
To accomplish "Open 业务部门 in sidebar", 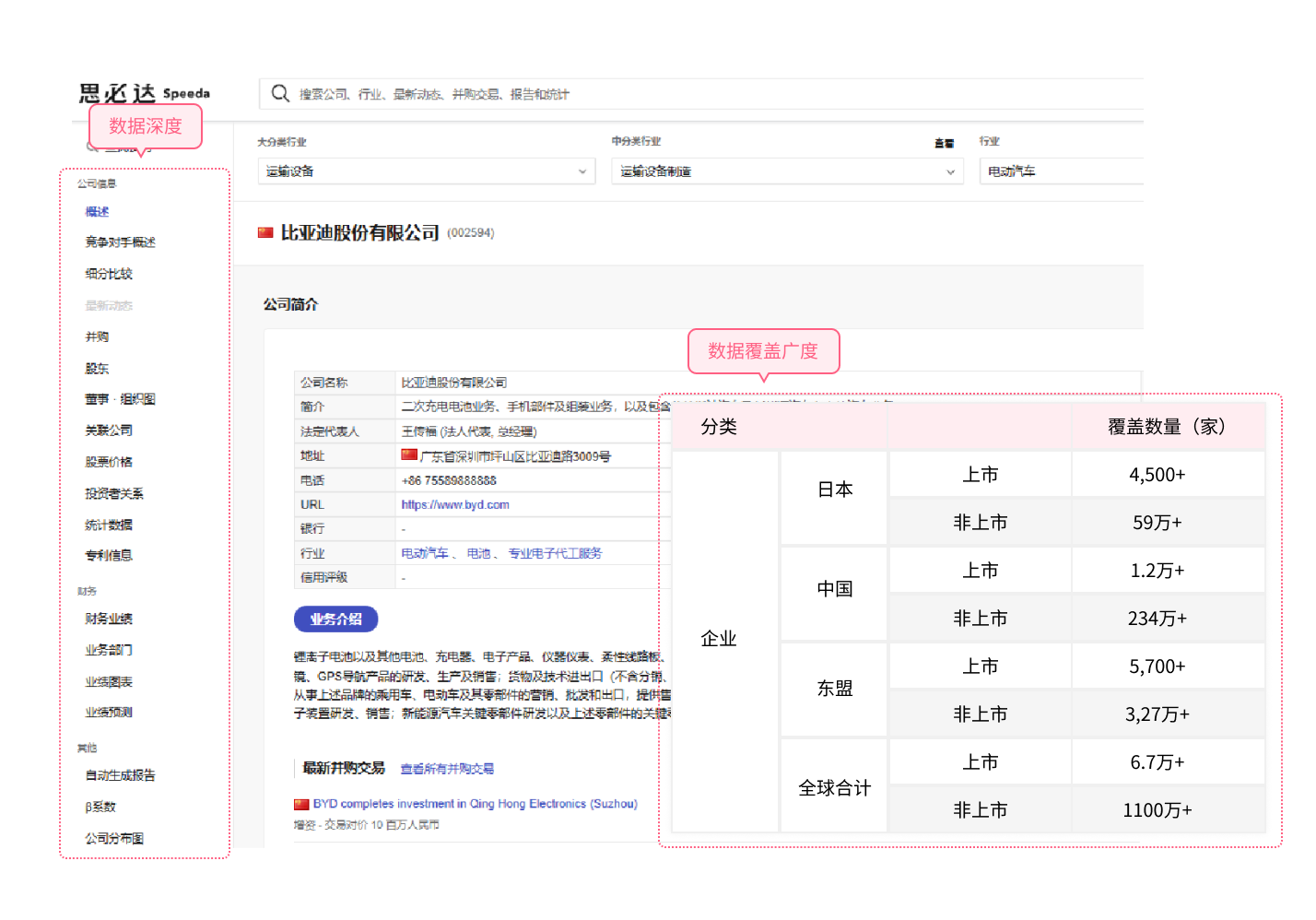I will tap(109, 650).
